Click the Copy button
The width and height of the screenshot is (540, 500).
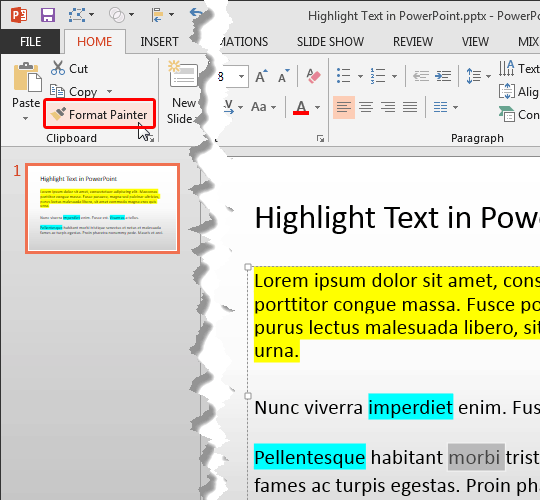(x=74, y=92)
